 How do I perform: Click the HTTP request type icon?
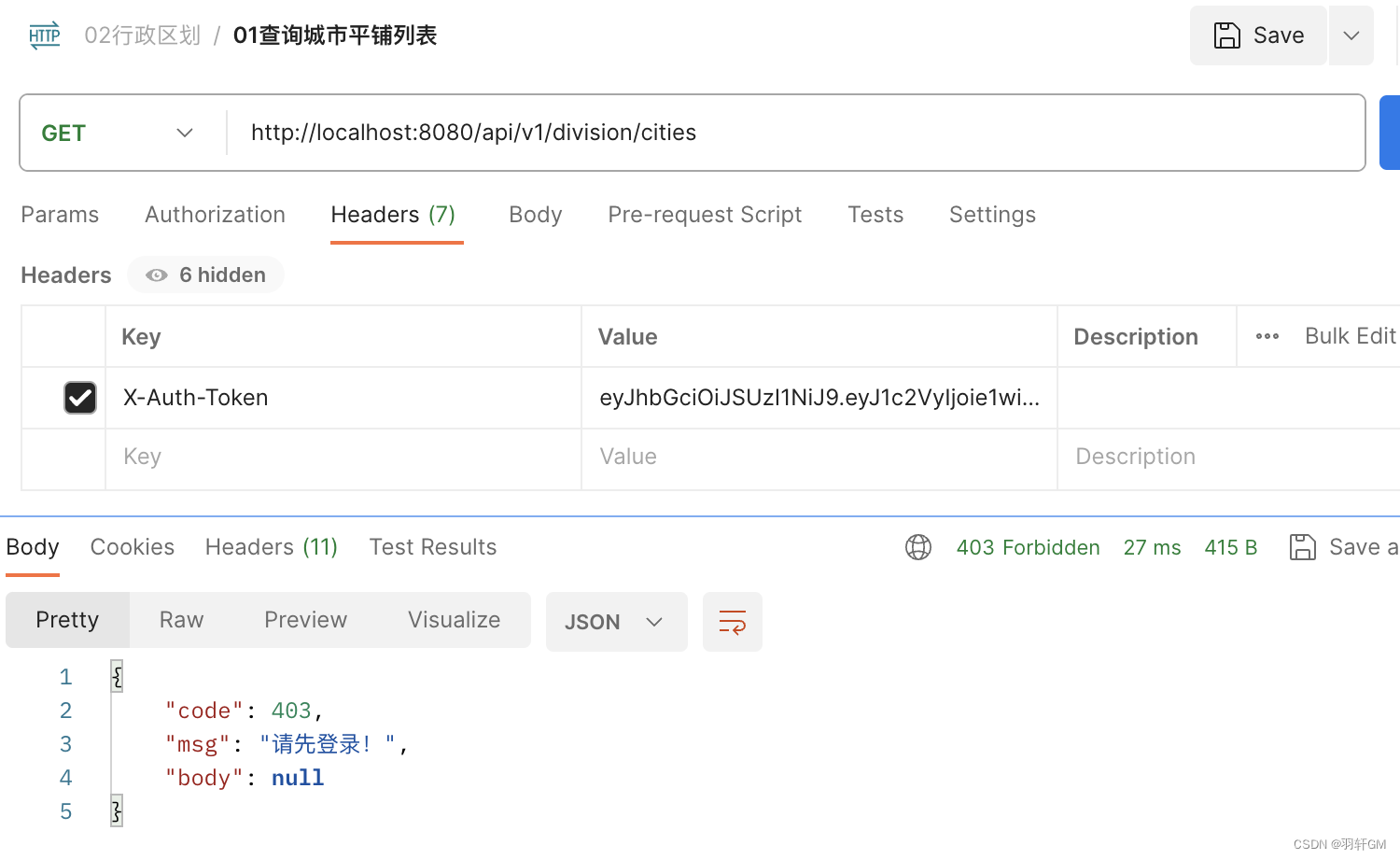click(x=44, y=35)
